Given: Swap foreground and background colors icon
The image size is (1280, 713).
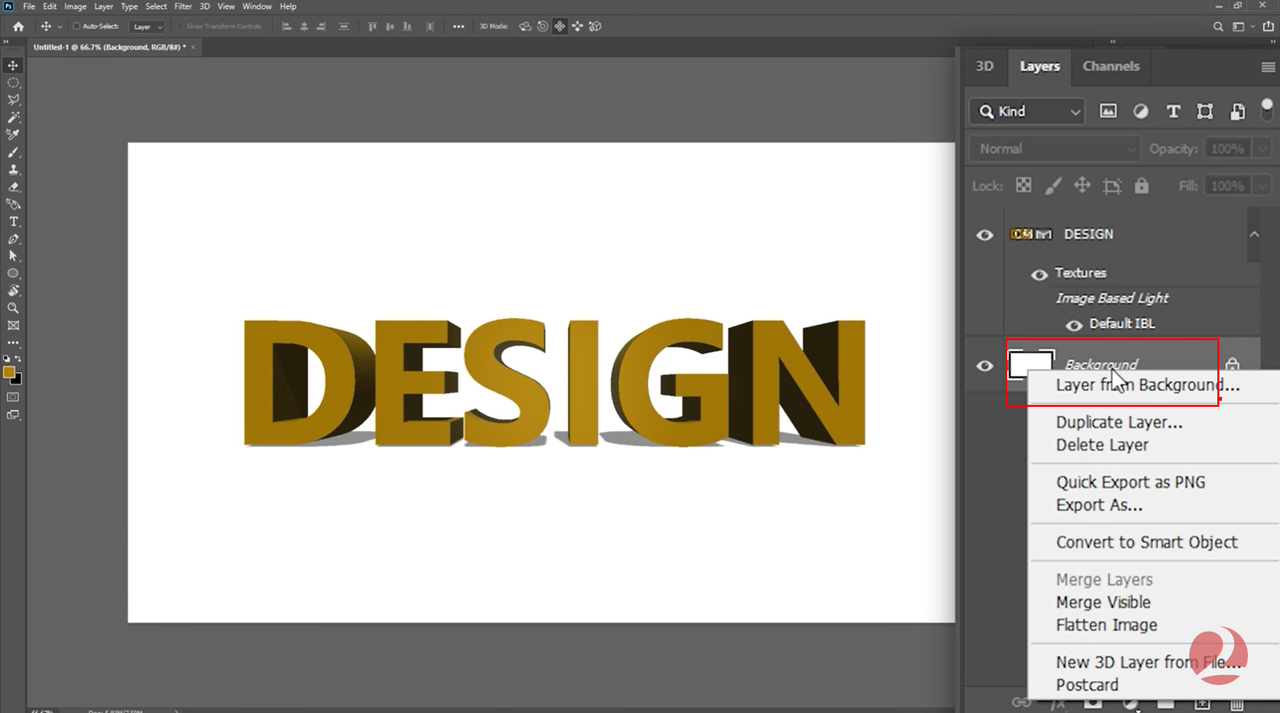Looking at the screenshot, I should click(x=18, y=358).
